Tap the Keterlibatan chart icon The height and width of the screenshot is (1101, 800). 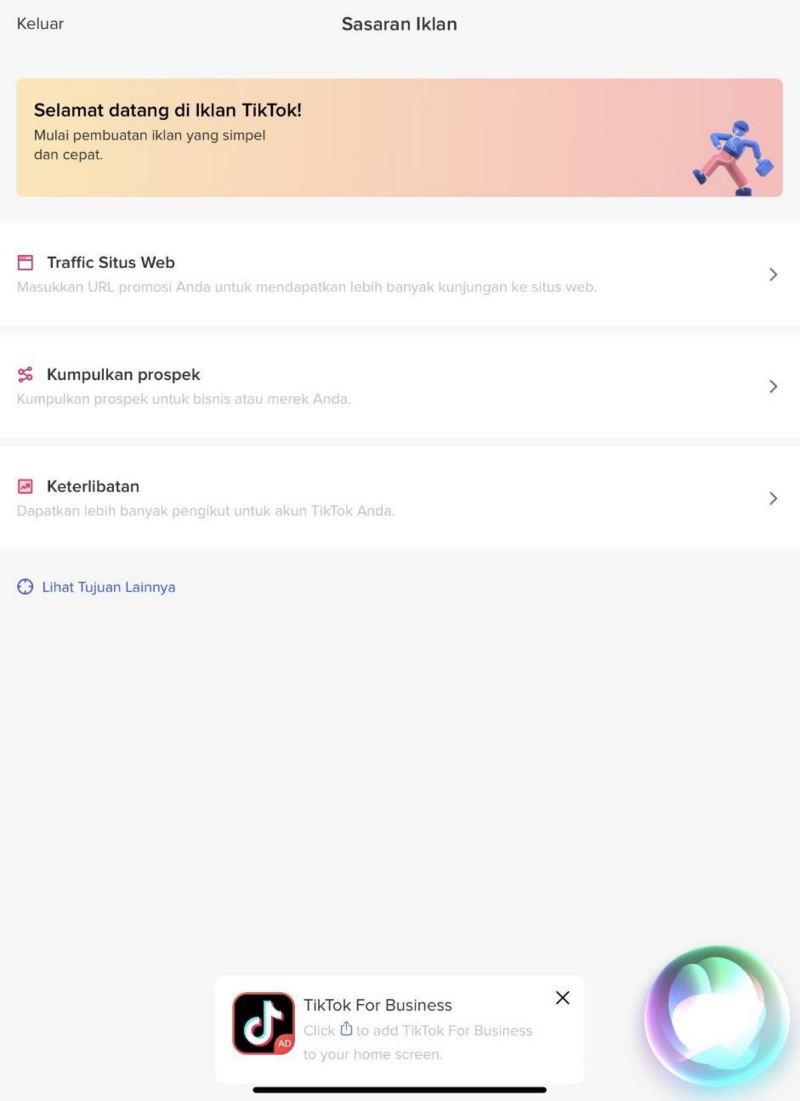[25, 486]
